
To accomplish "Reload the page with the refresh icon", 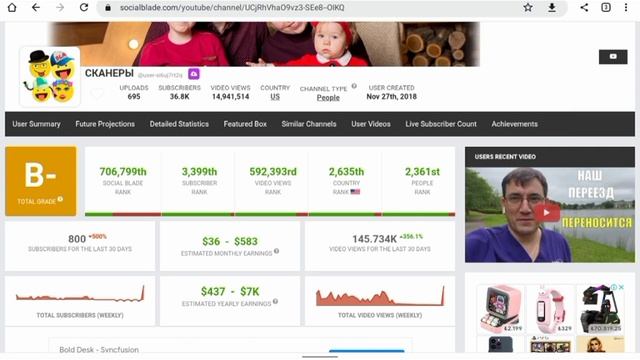I will [84, 7].
